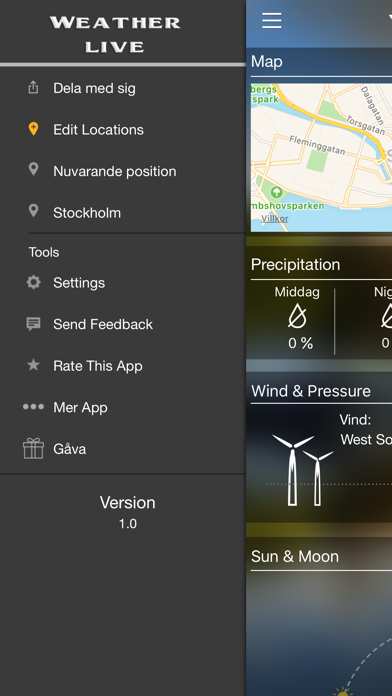Click the Villkor link on the map

click(x=275, y=218)
